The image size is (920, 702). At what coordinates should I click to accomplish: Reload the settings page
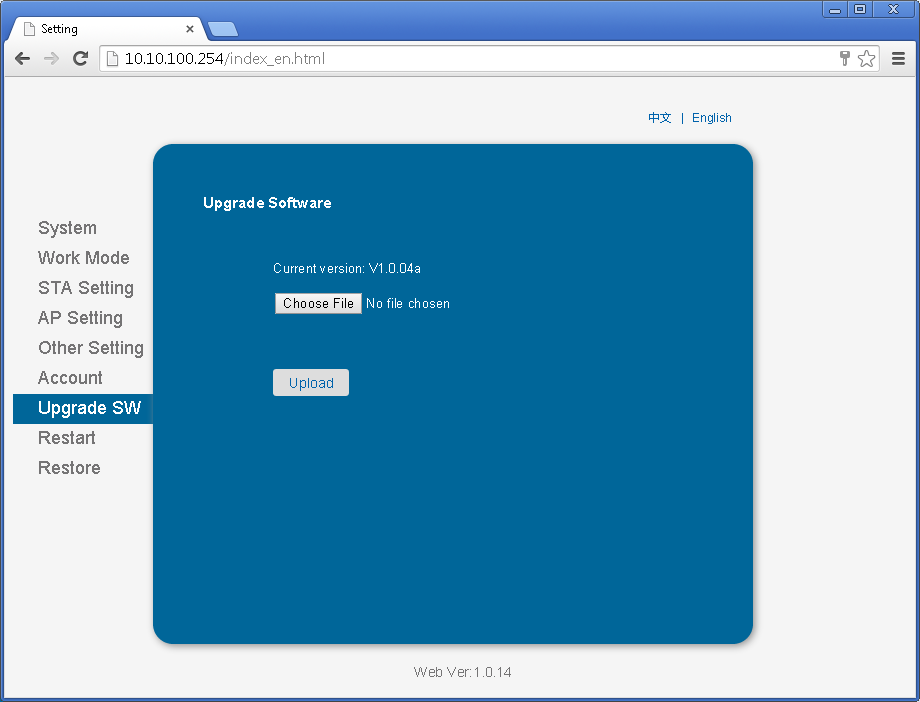tap(80, 59)
